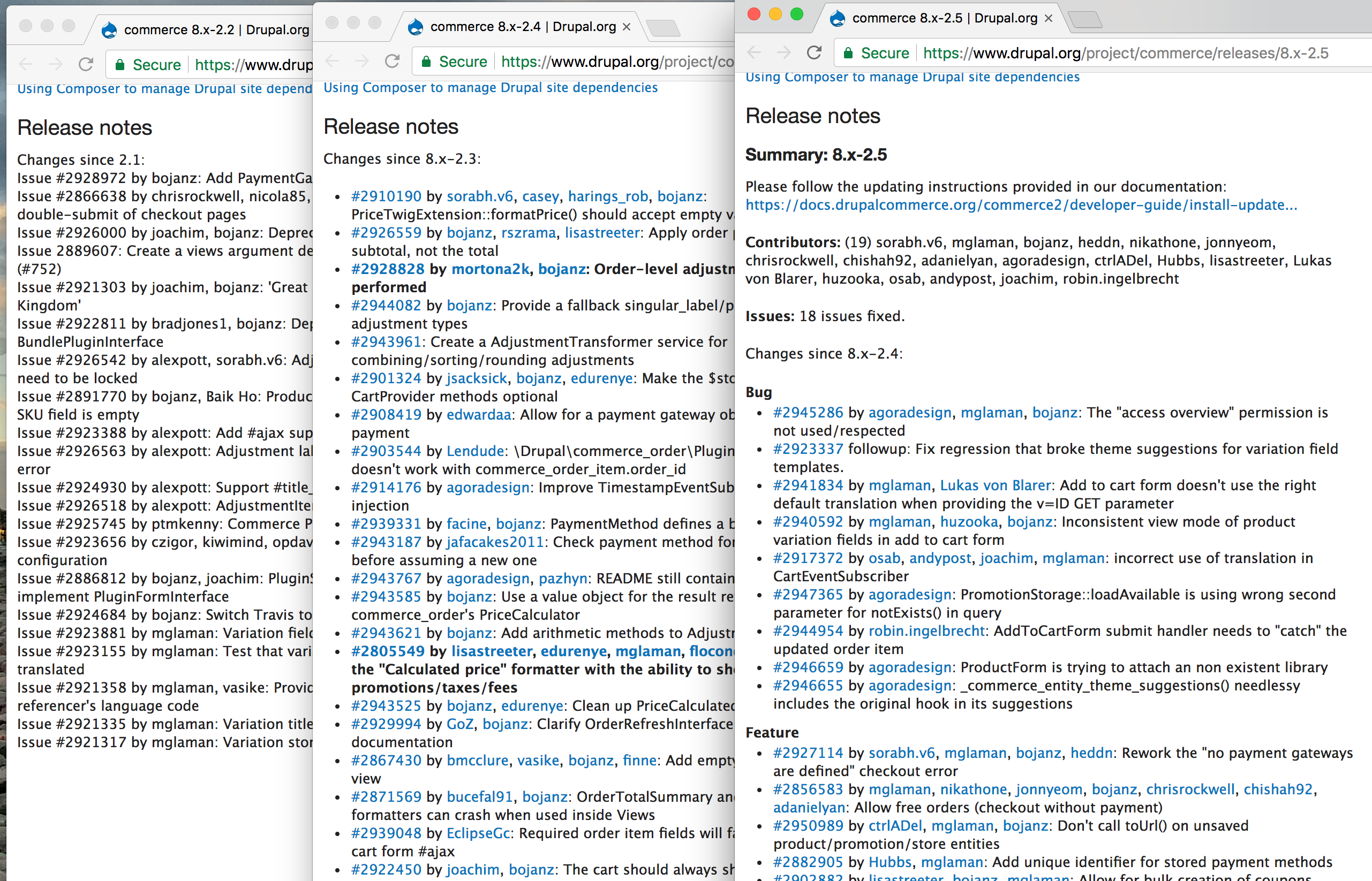Image resolution: width=1372 pixels, height=881 pixels.
Task: Open bold issue #2928828 order-level adjustments
Action: pos(388,269)
